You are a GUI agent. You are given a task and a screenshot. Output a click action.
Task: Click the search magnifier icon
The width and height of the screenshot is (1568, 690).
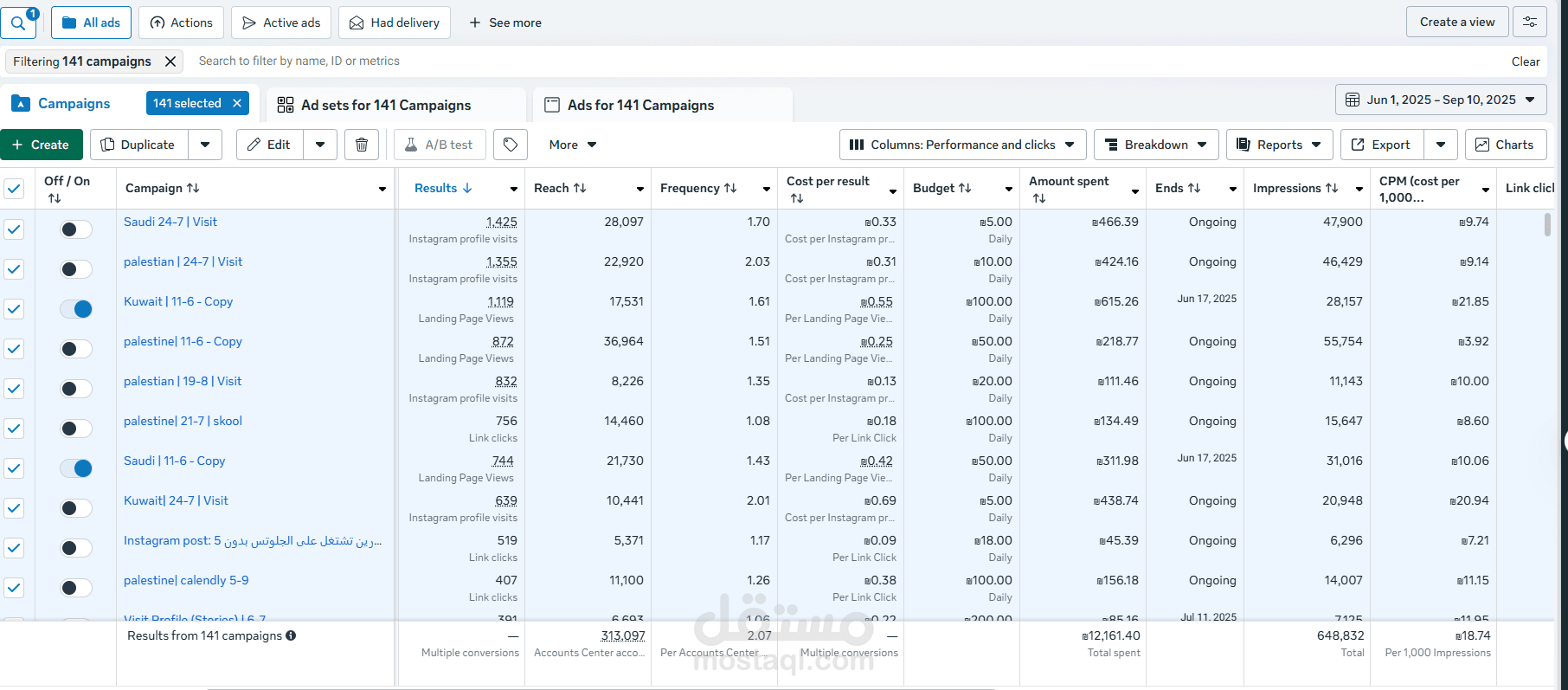click(17, 23)
